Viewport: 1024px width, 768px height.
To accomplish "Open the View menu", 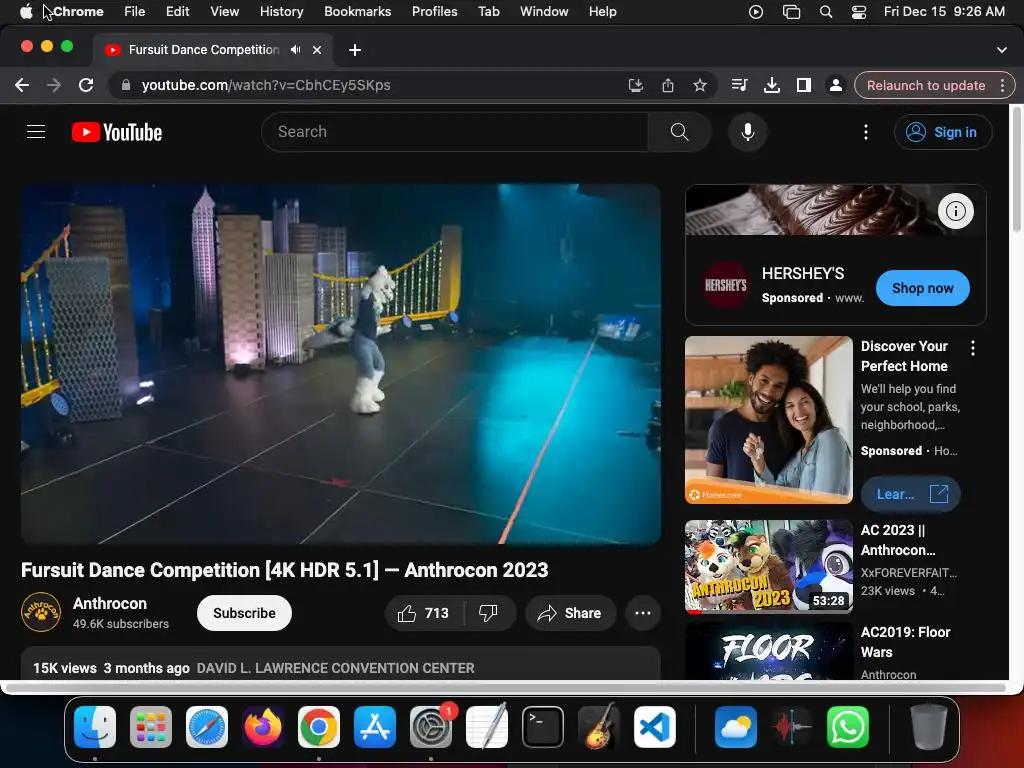I will coord(225,12).
